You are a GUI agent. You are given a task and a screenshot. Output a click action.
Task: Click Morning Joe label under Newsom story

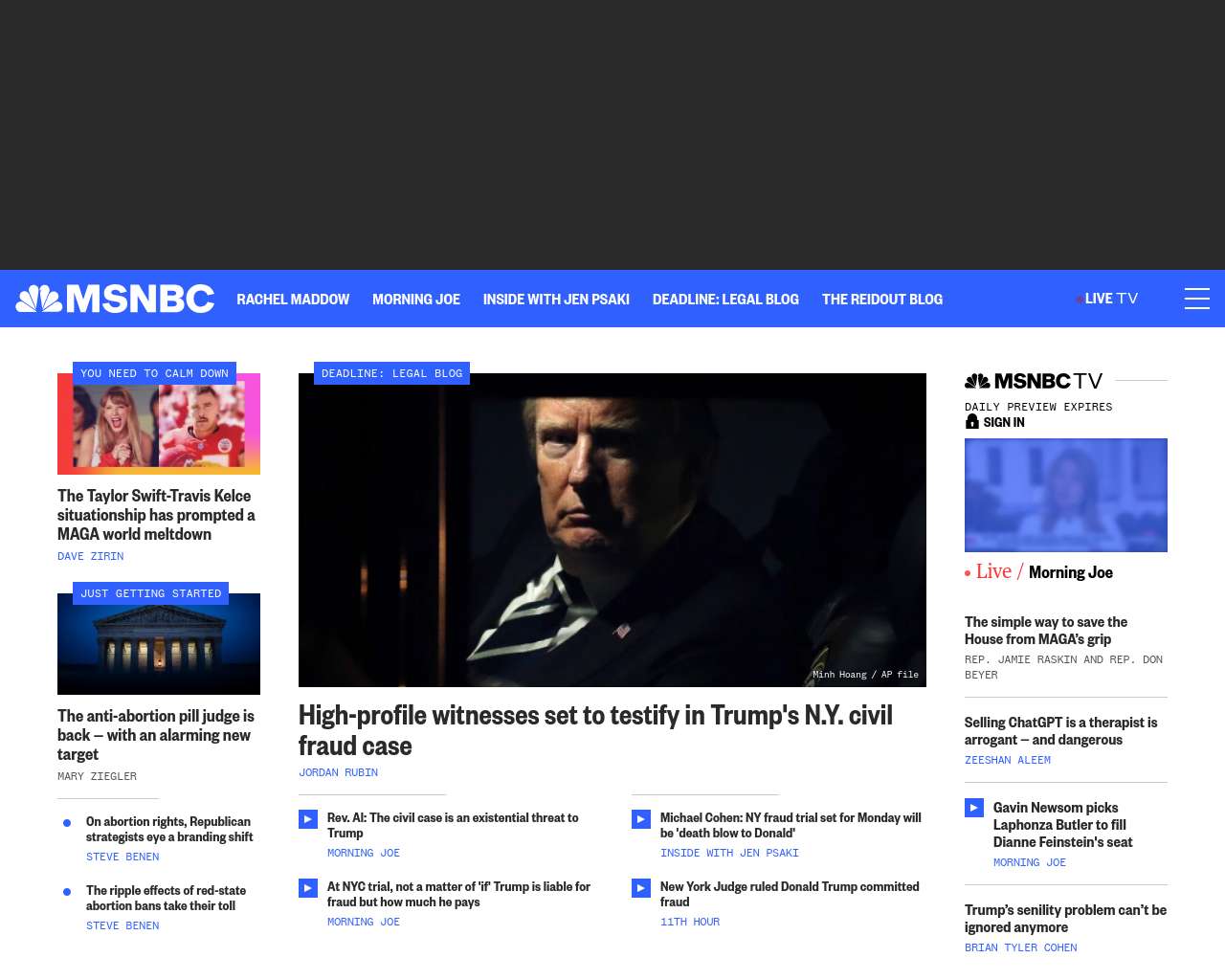click(x=1030, y=862)
